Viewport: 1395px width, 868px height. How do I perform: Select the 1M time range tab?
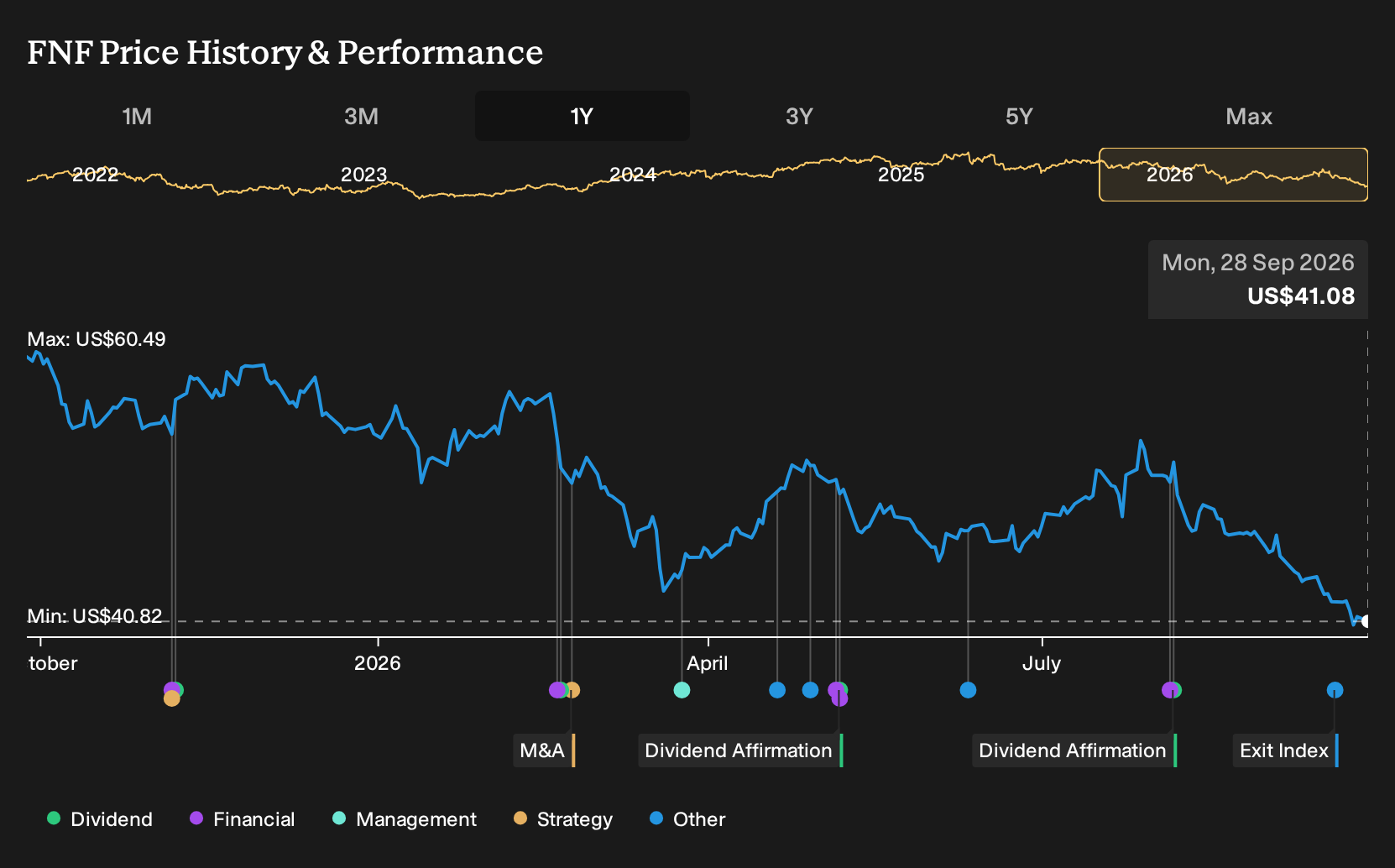point(137,116)
